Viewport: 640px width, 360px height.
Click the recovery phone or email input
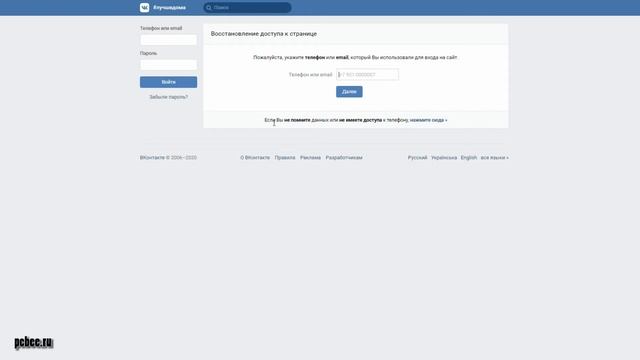tap(367, 75)
